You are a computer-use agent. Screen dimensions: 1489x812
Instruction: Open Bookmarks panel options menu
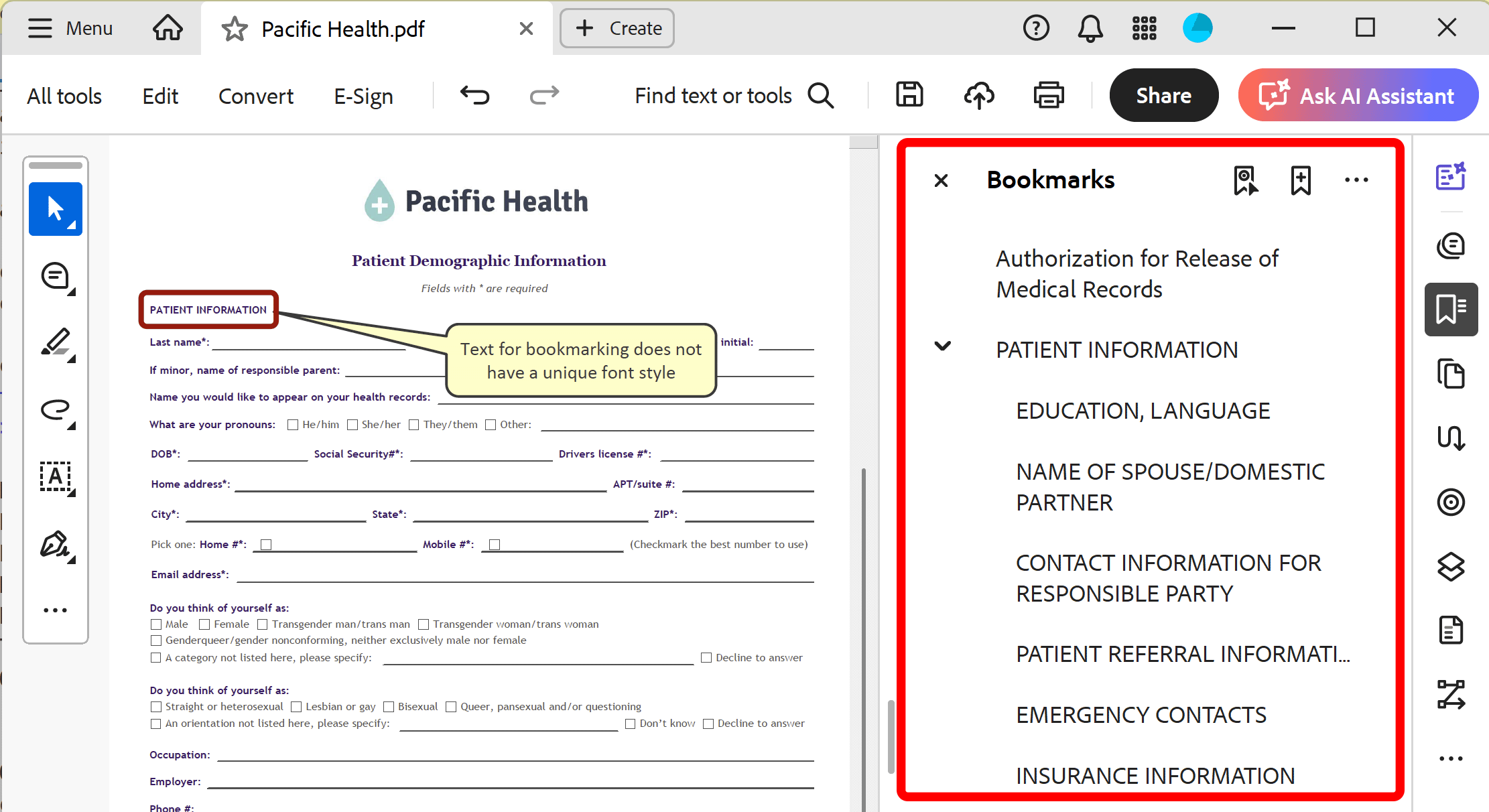point(1356,180)
